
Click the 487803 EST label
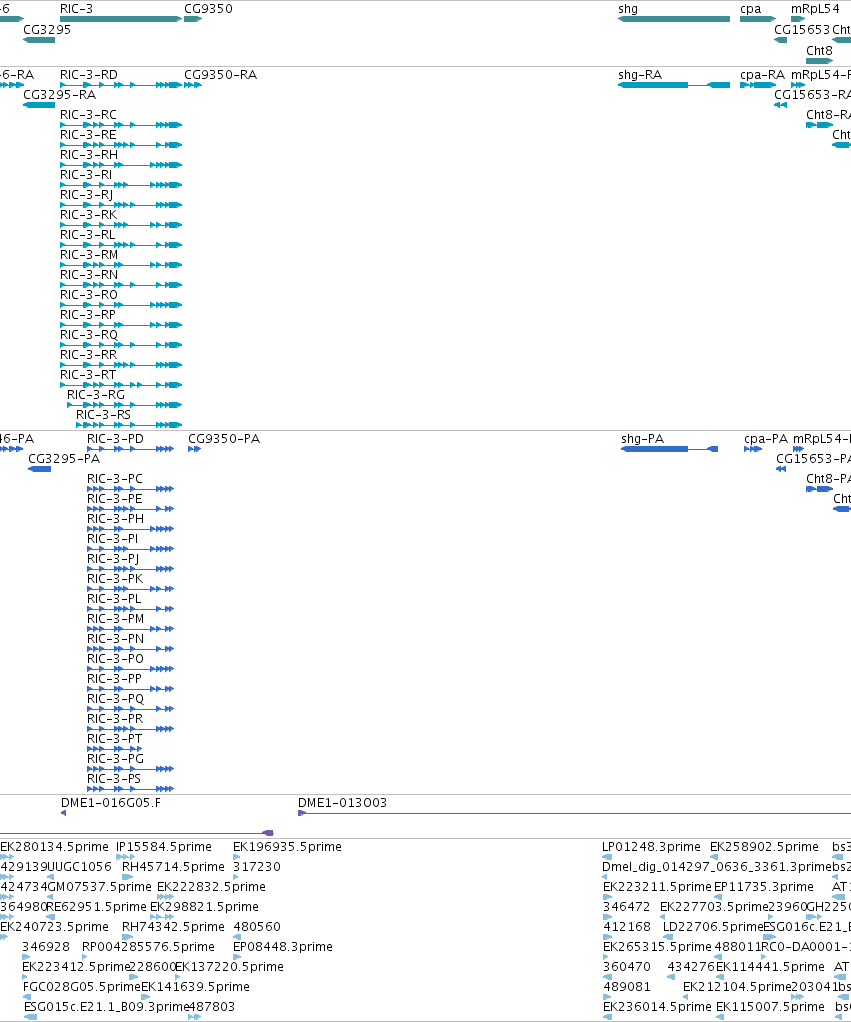point(211,1007)
